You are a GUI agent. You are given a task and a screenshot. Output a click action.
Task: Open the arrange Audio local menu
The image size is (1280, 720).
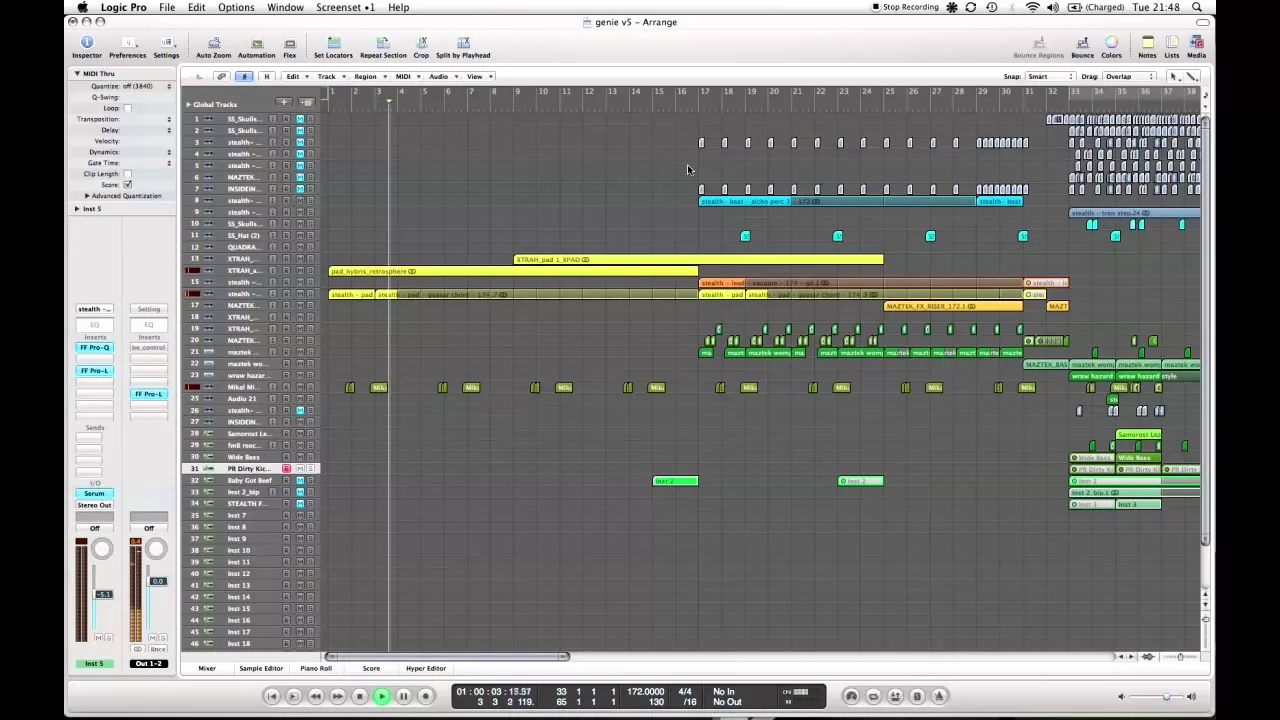[442, 76]
